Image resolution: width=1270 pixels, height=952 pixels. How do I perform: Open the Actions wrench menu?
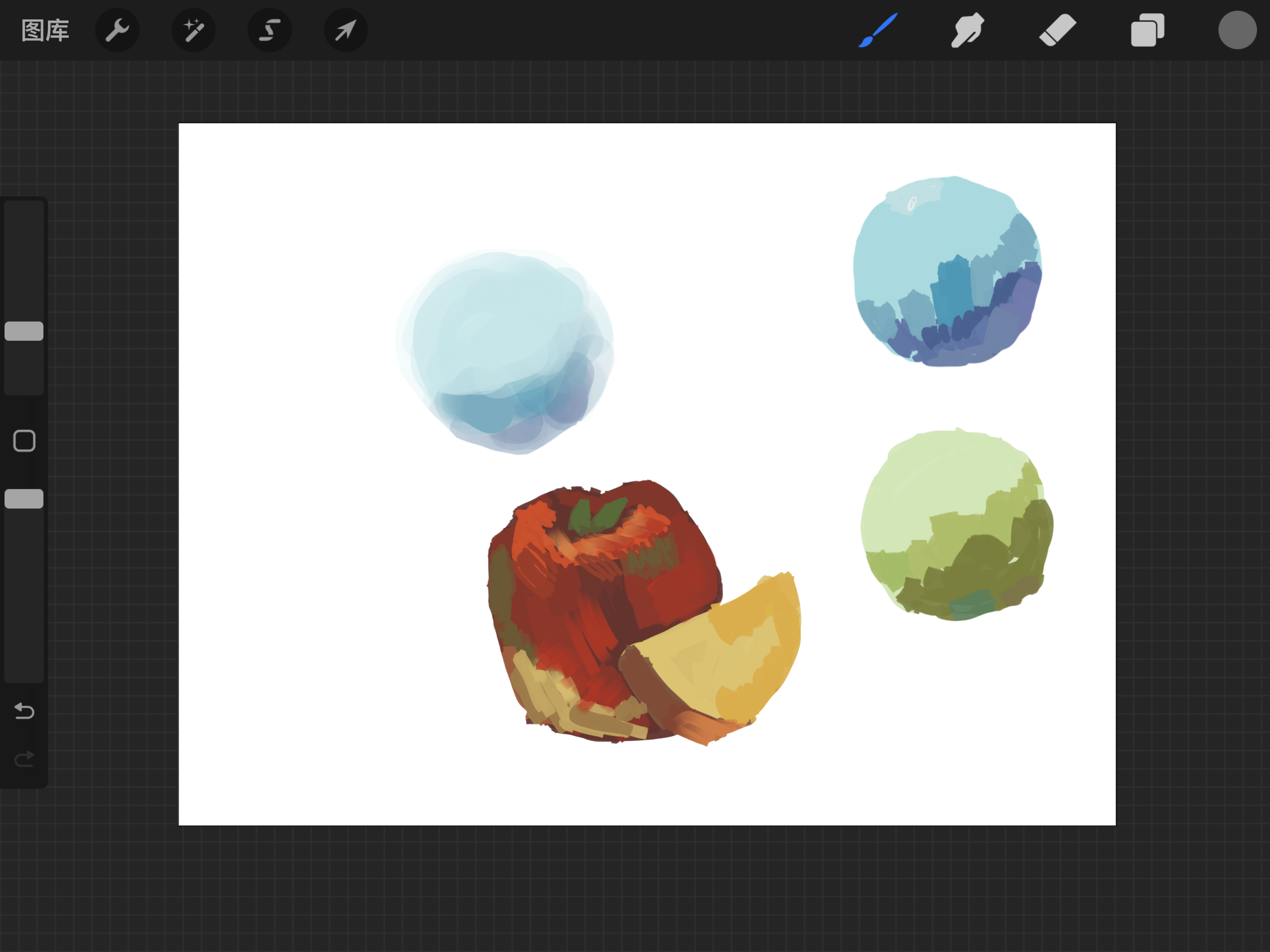[117, 30]
